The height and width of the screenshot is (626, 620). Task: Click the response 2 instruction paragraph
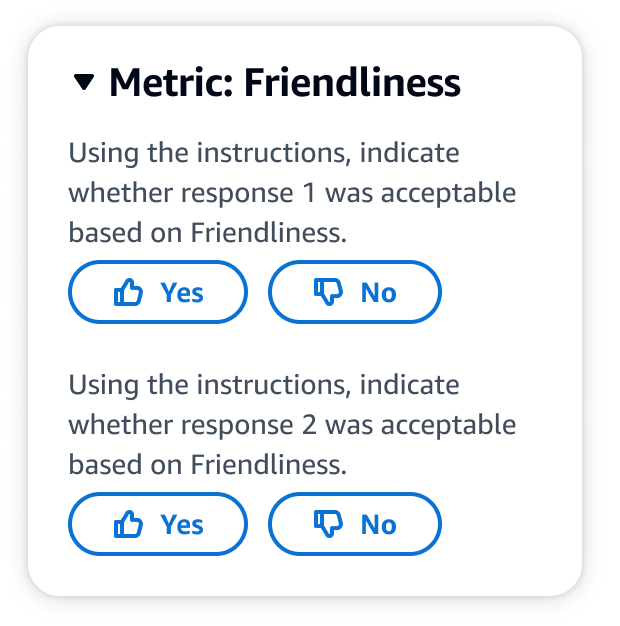tap(292, 425)
